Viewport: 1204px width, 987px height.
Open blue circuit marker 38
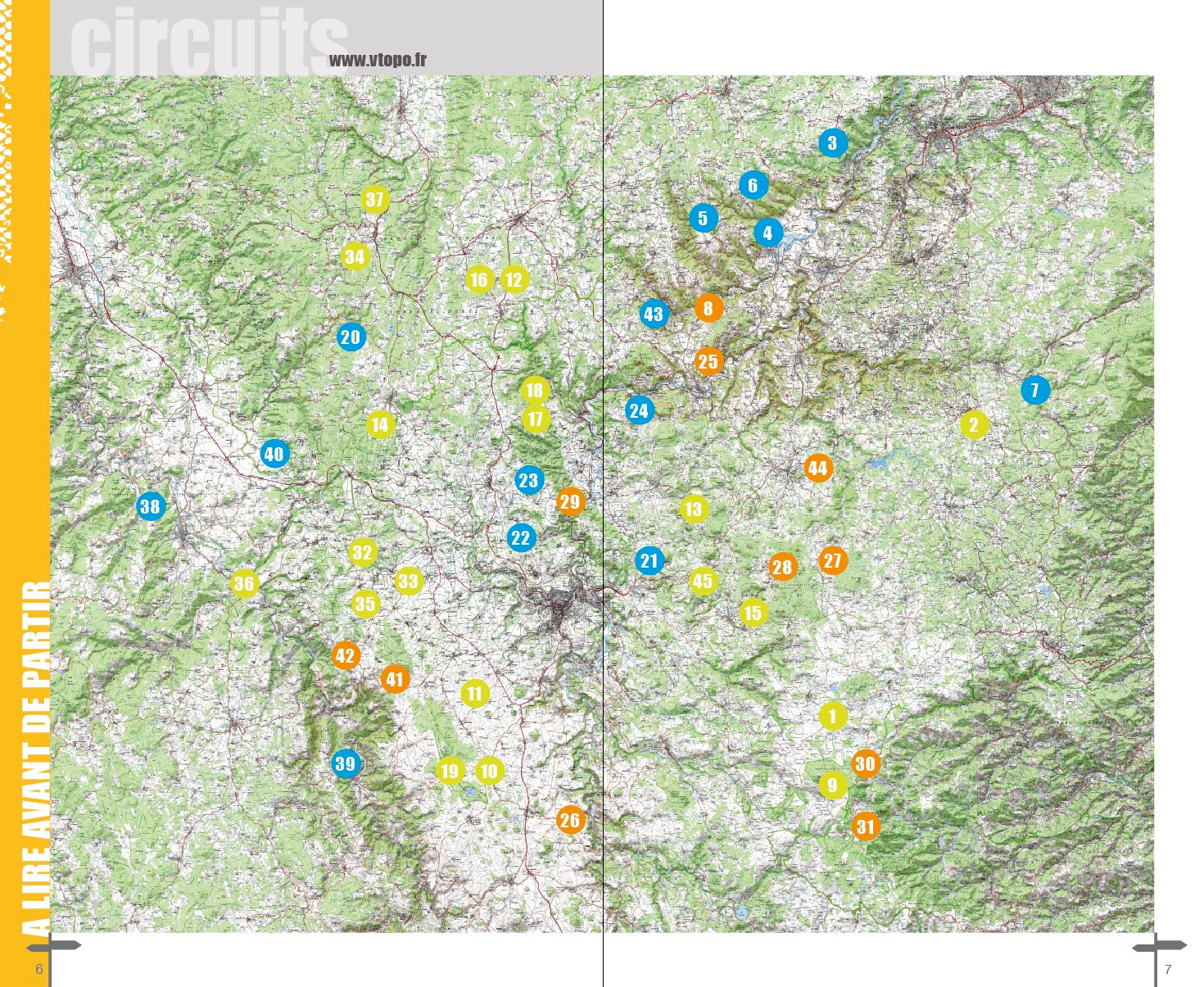coord(150,506)
